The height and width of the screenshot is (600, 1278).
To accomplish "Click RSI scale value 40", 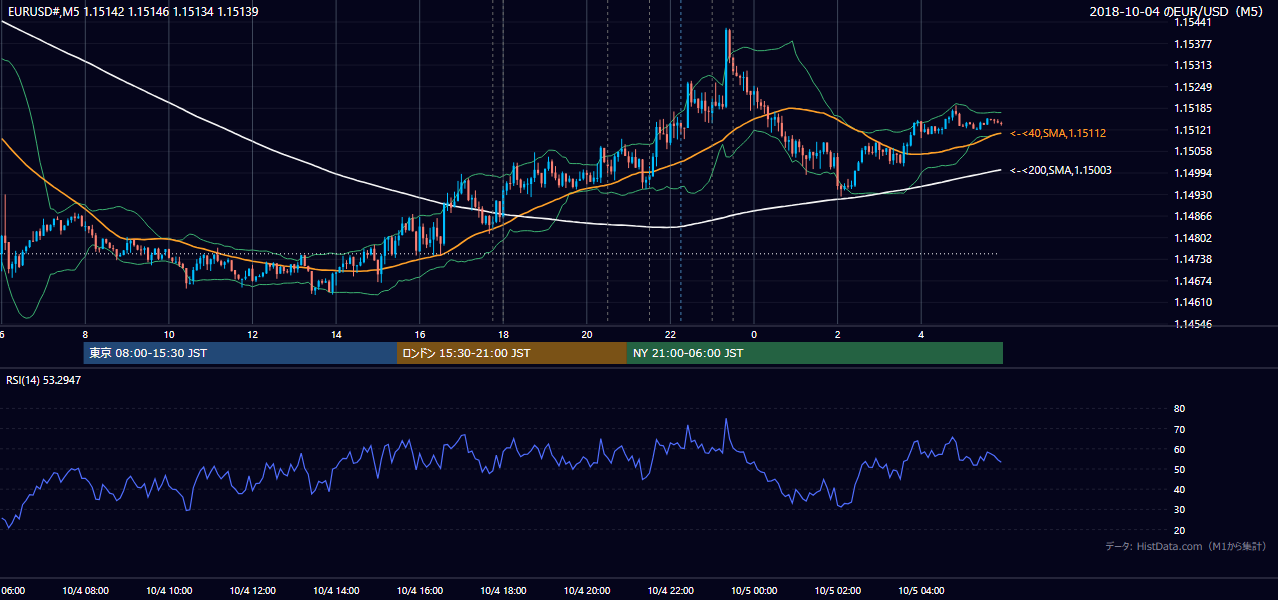I will pyautogui.click(x=1179, y=489).
